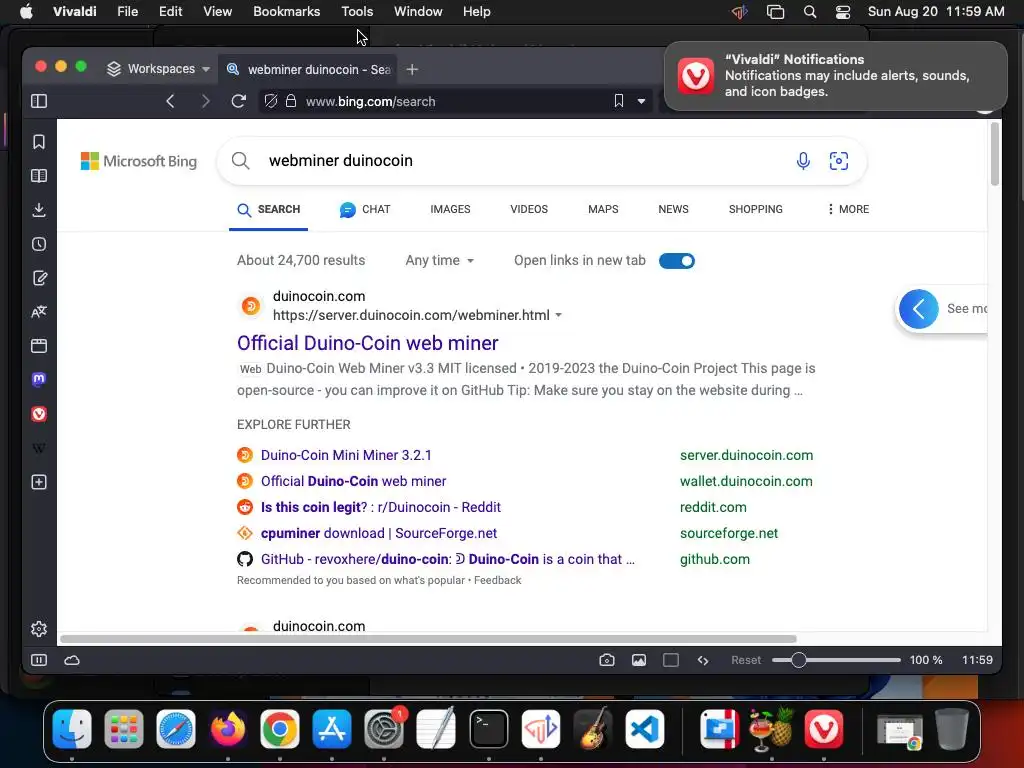Open the Bookmarks panel in Vivaldi sidebar
The image size is (1024, 768).
pyautogui.click(x=39, y=142)
